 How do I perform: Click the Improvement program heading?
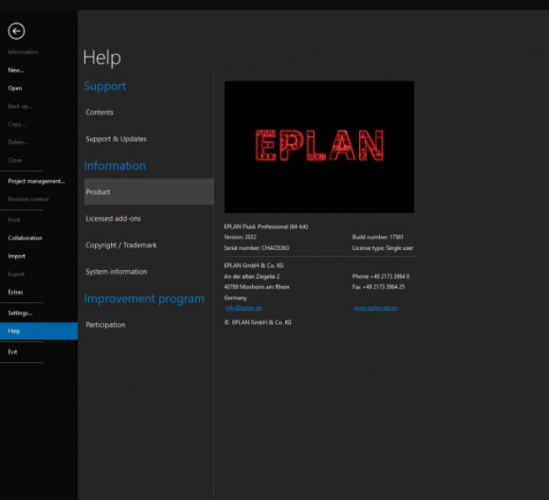click(144, 299)
